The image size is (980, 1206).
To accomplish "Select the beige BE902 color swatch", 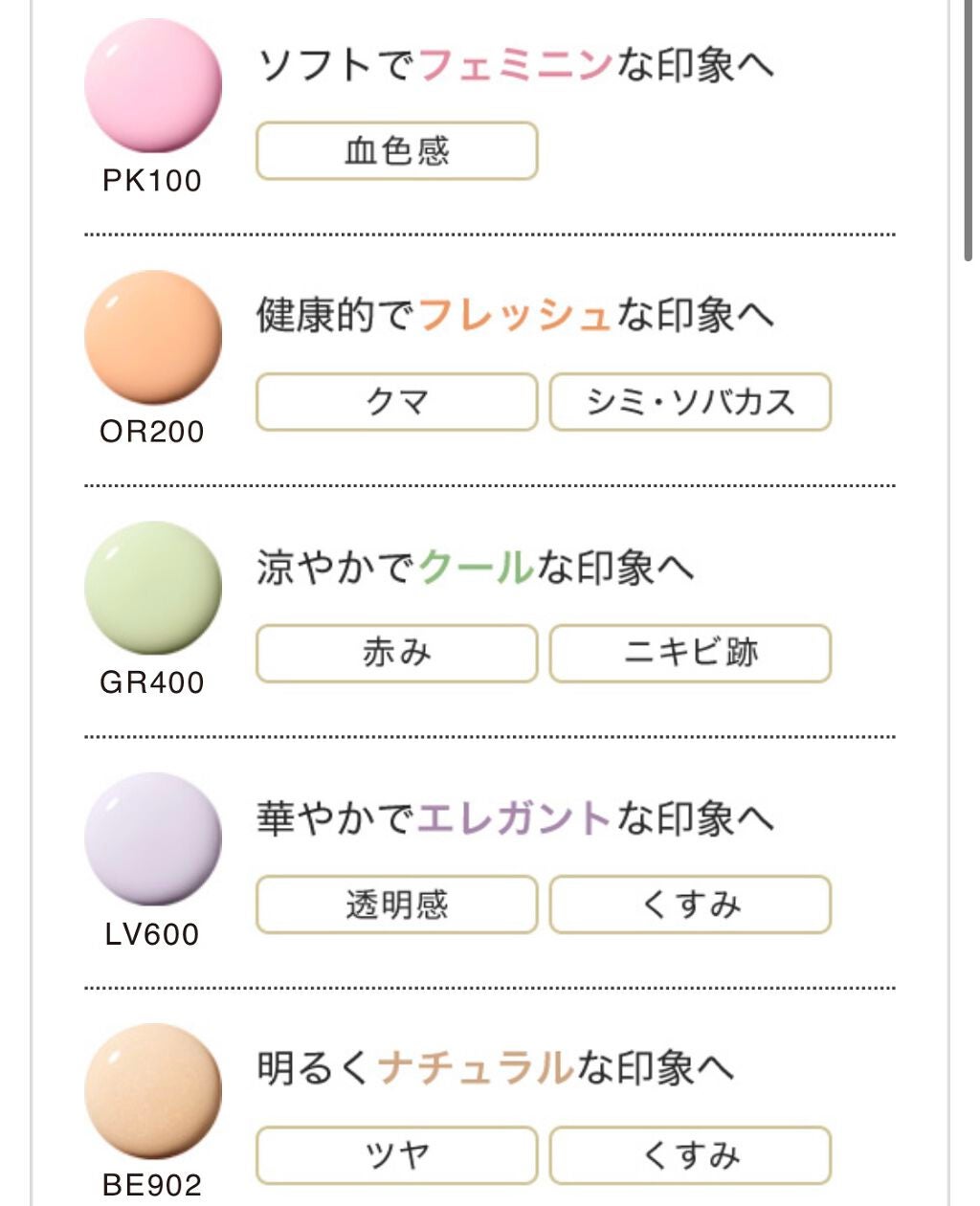I will point(153,1090).
